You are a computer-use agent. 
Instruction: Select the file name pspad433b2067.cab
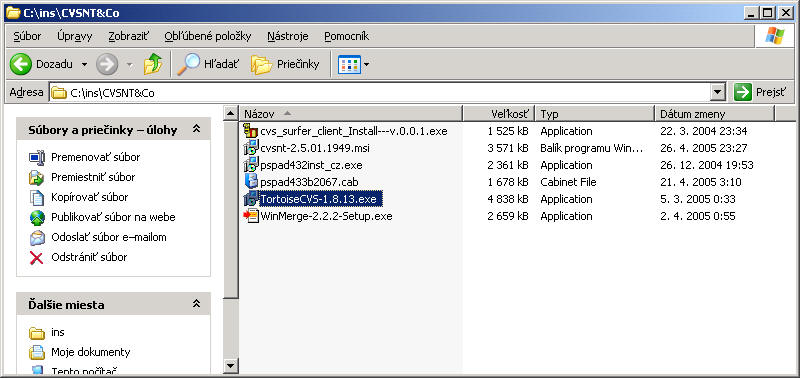[x=310, y=182]
